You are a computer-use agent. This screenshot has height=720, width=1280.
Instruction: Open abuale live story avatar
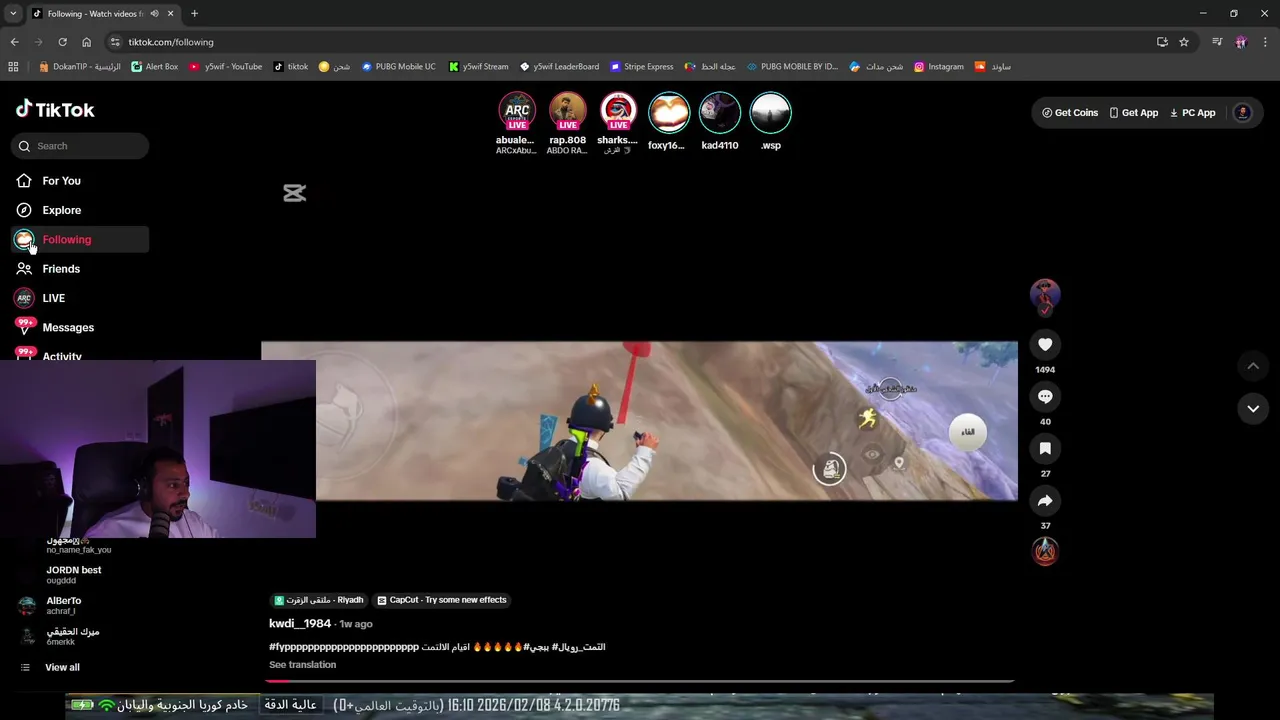pos(517,112)
